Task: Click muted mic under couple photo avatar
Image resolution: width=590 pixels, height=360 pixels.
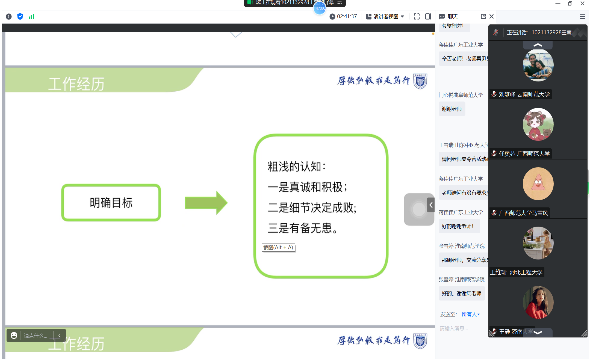Action: (494, 94)
